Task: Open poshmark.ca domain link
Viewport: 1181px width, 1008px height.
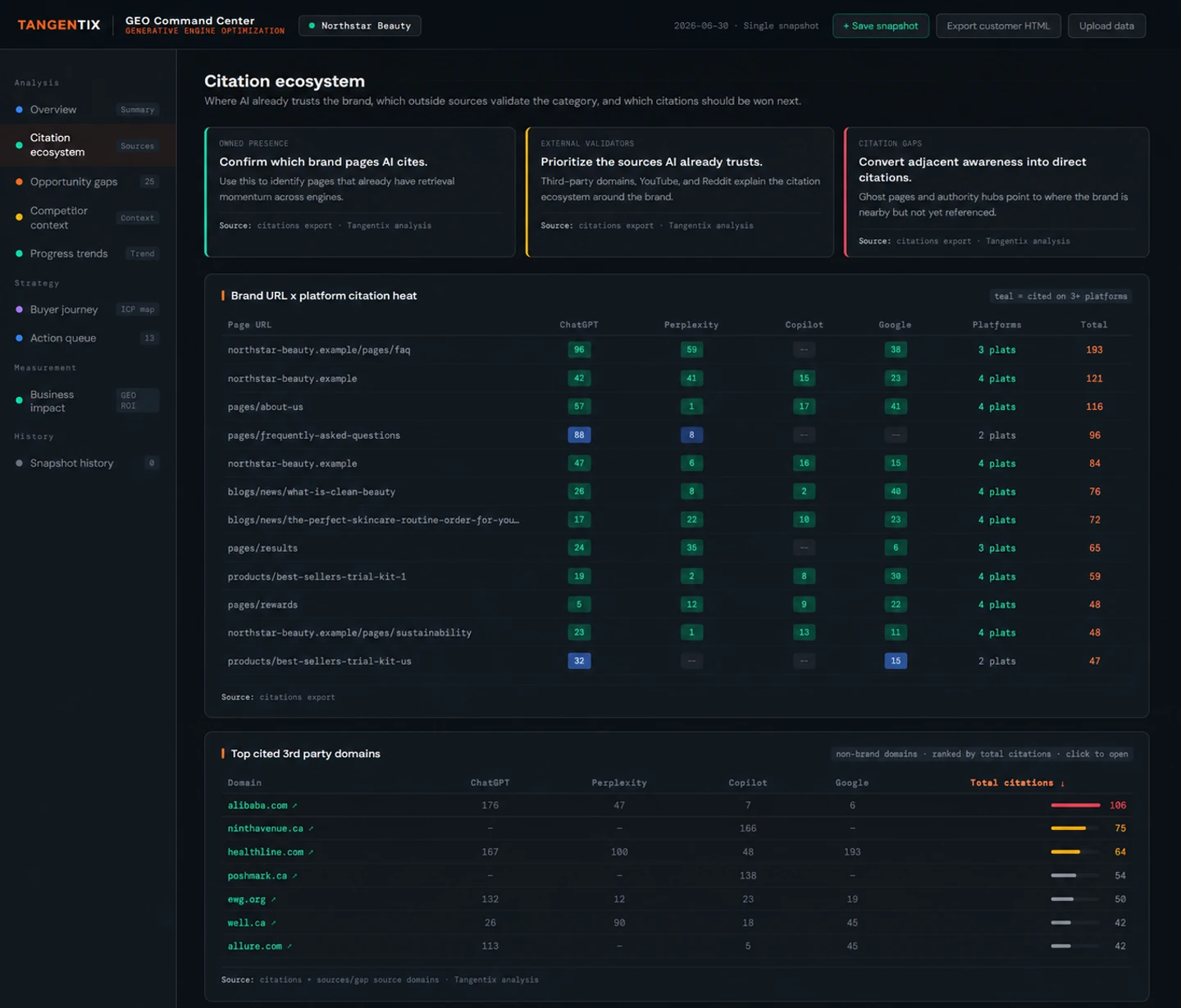Action: (258, 876)
